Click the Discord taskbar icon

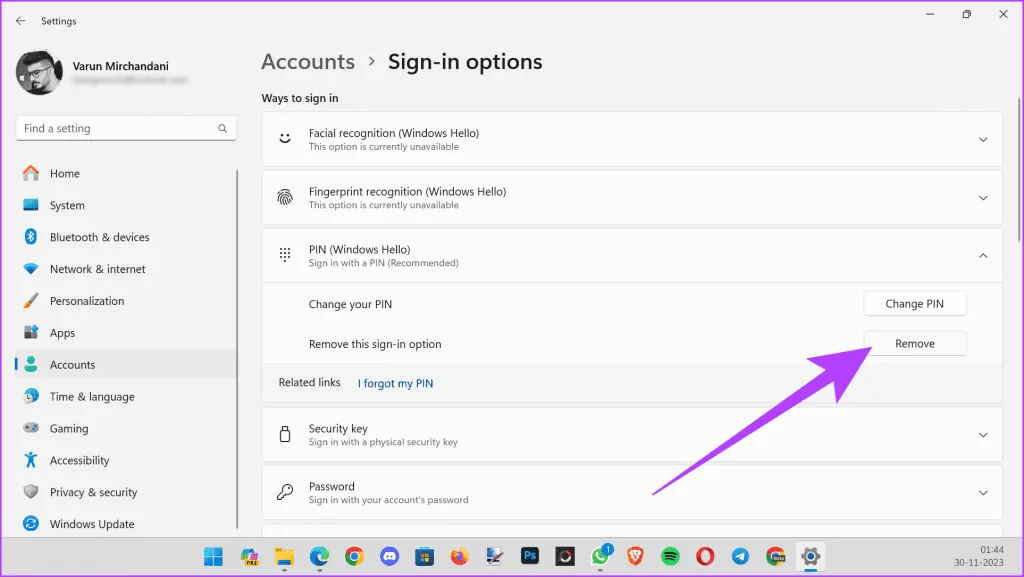[x=389, y=556]
